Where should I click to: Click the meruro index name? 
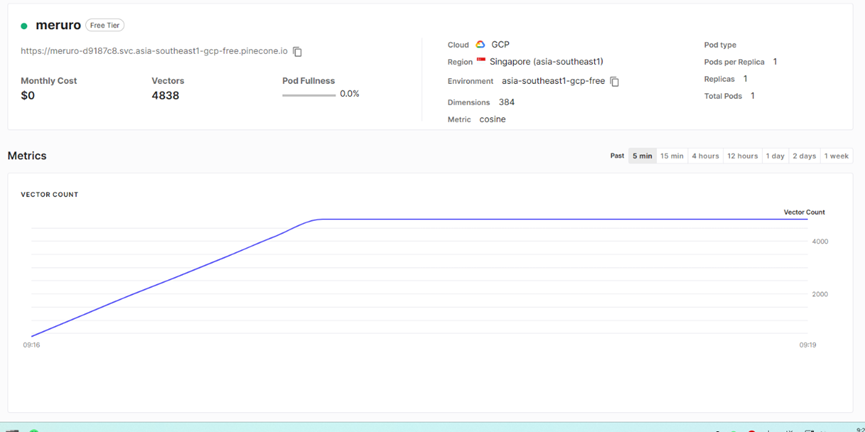58,25
